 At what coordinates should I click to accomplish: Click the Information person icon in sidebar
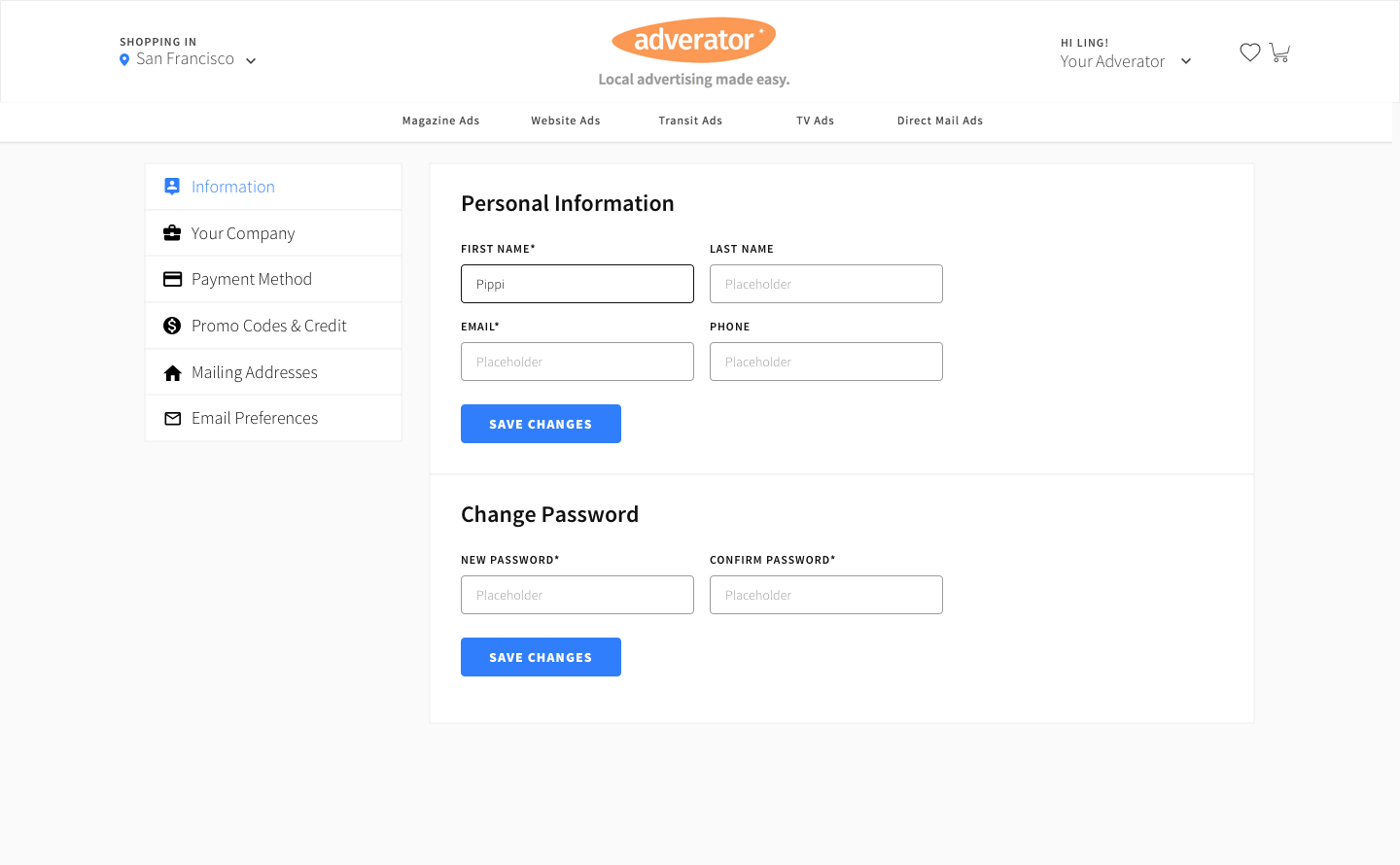pos(172,187)
